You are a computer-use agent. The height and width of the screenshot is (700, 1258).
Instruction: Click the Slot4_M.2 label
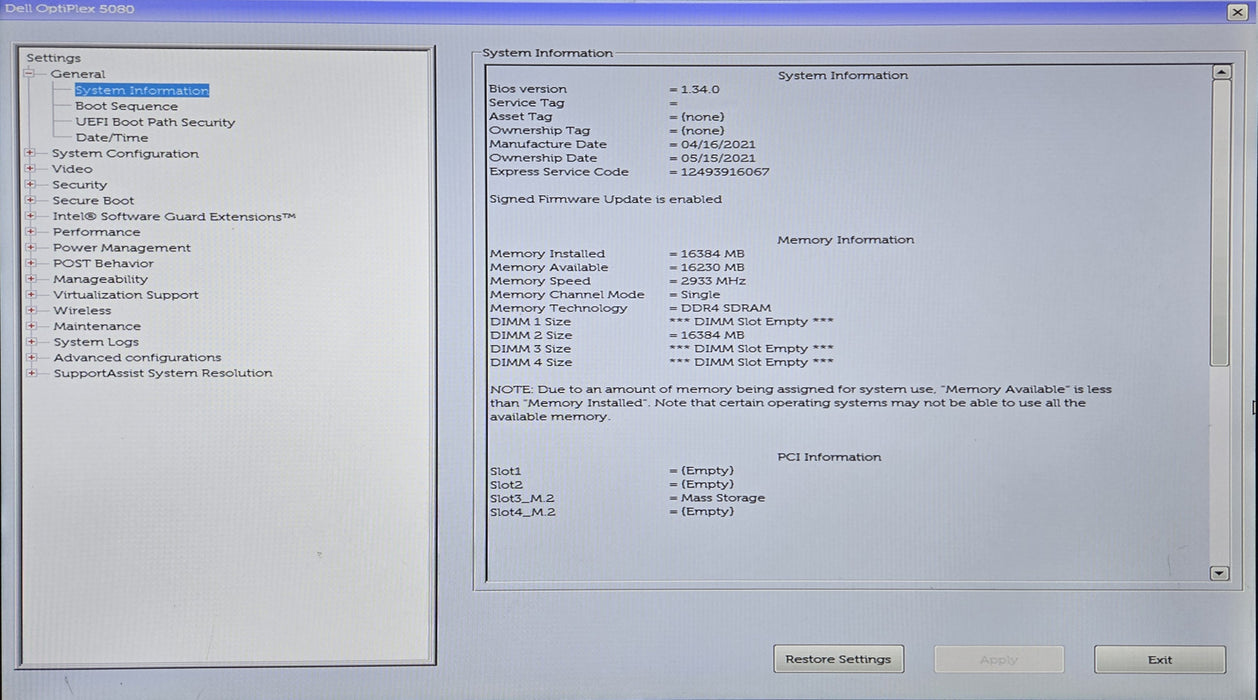tap(522, 512)
